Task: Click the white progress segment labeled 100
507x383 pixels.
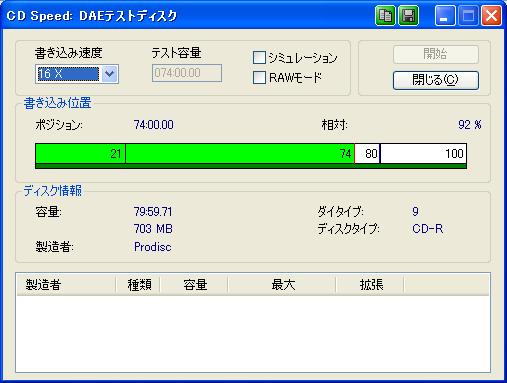Action: coord(423,154)
